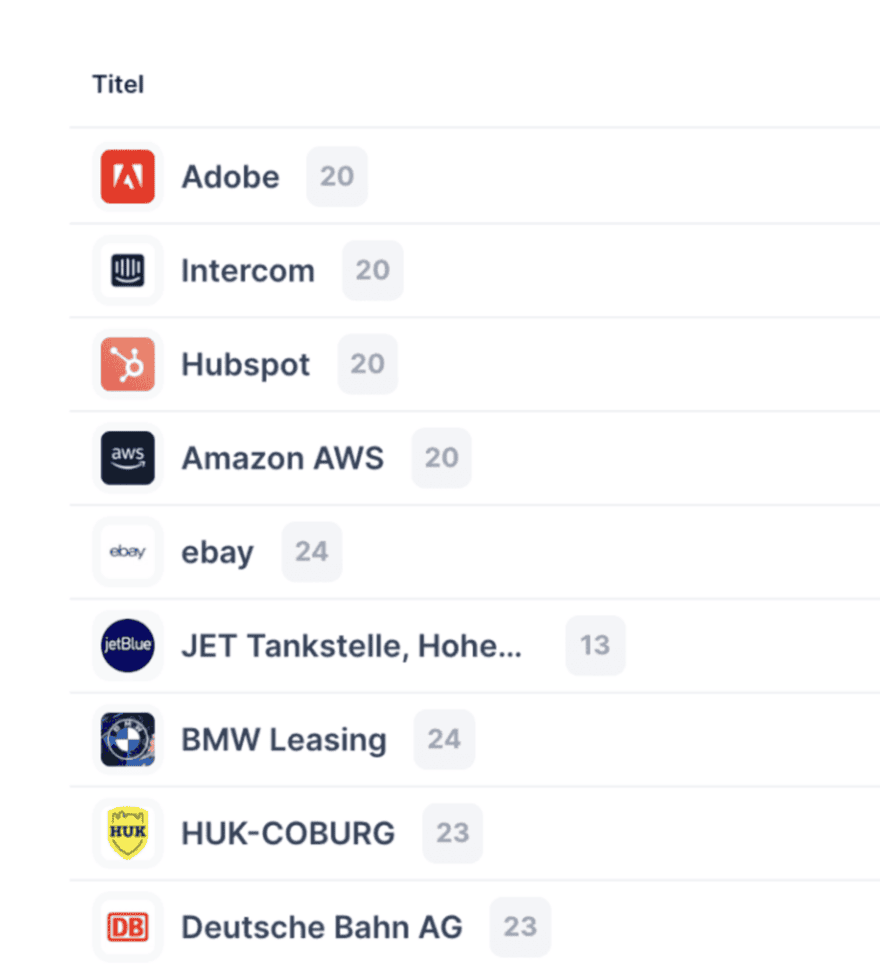
Task: Open the Adobe entry title
Action: (x=230, y=177)
